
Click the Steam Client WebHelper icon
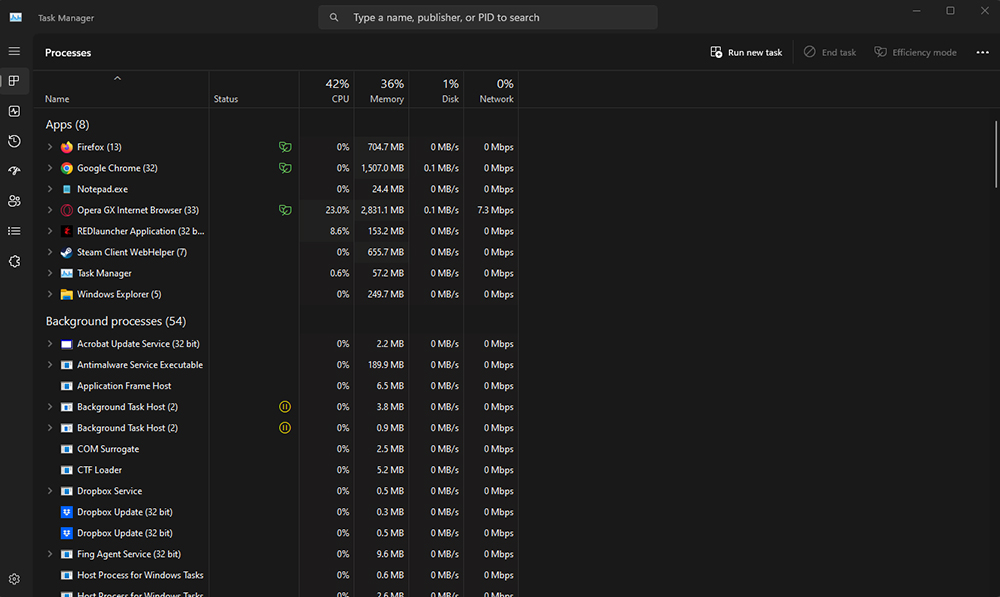pos(66,253)
